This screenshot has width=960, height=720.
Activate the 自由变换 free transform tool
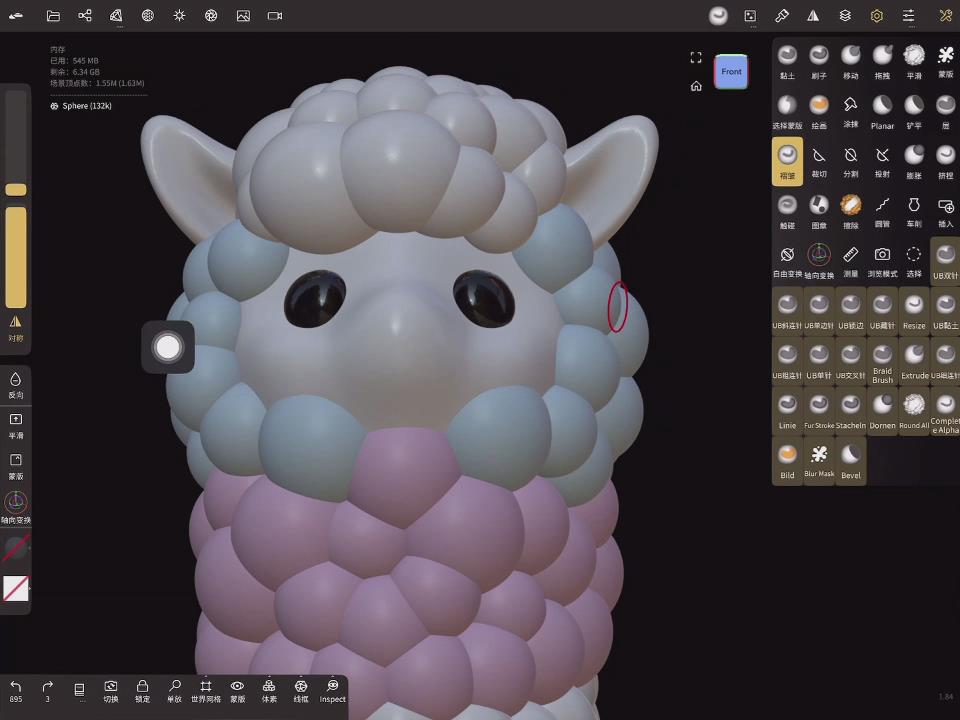[787, 261]
